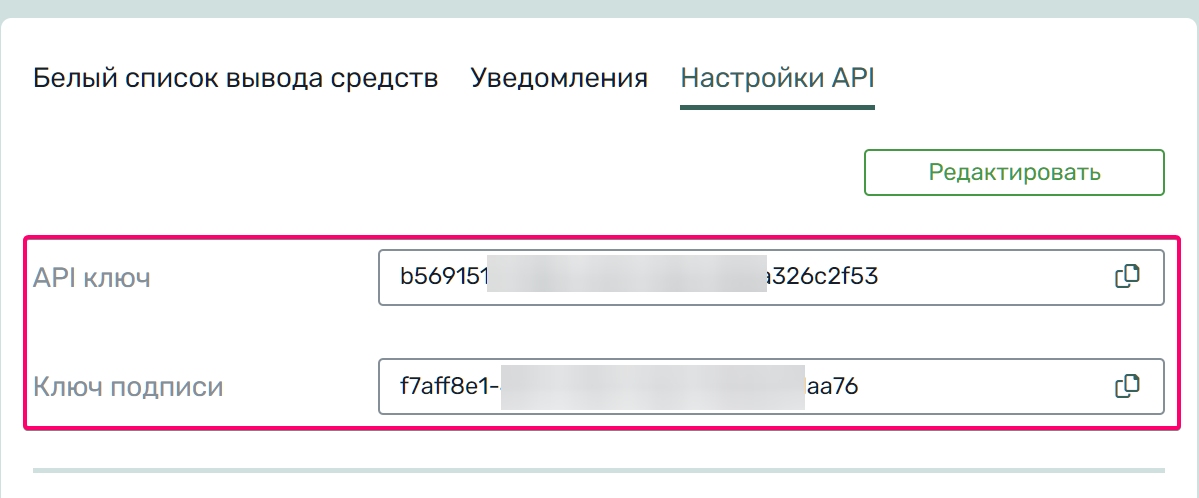Switch to the "Уведомления" tab
The image size is (1199, 498).
559,78
